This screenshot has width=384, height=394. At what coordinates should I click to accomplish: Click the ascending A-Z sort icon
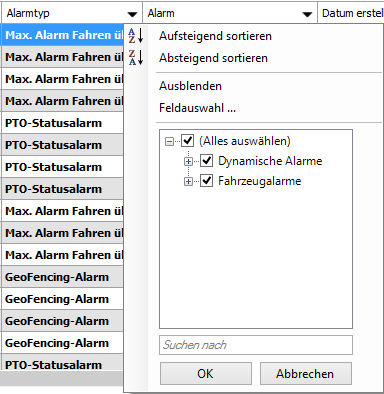pyautogui.click(x=136, y=36)
